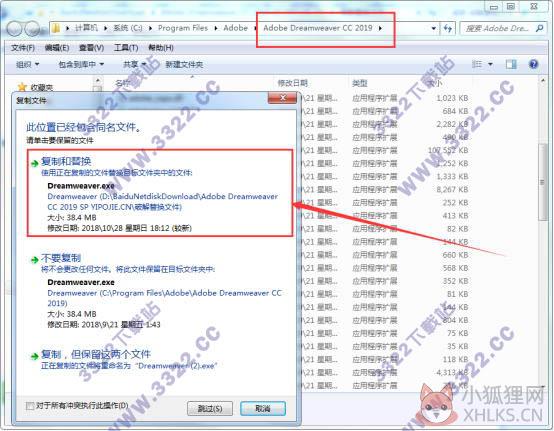Click 计算机 breadcrumb segment
Image resolution: width=554 pixels, height=431 pixels.
(86, 28)
